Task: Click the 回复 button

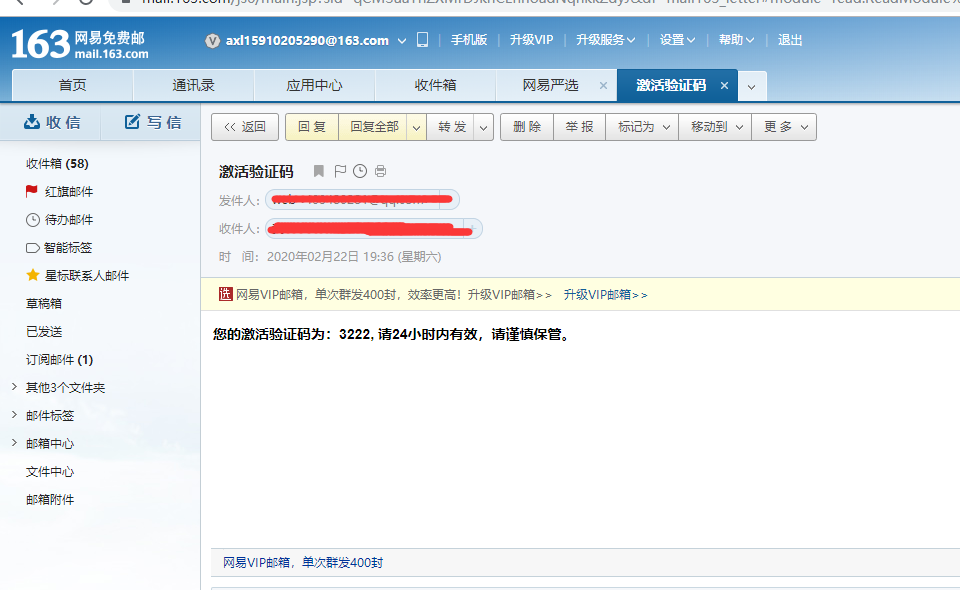Action: tap(312, 127)
